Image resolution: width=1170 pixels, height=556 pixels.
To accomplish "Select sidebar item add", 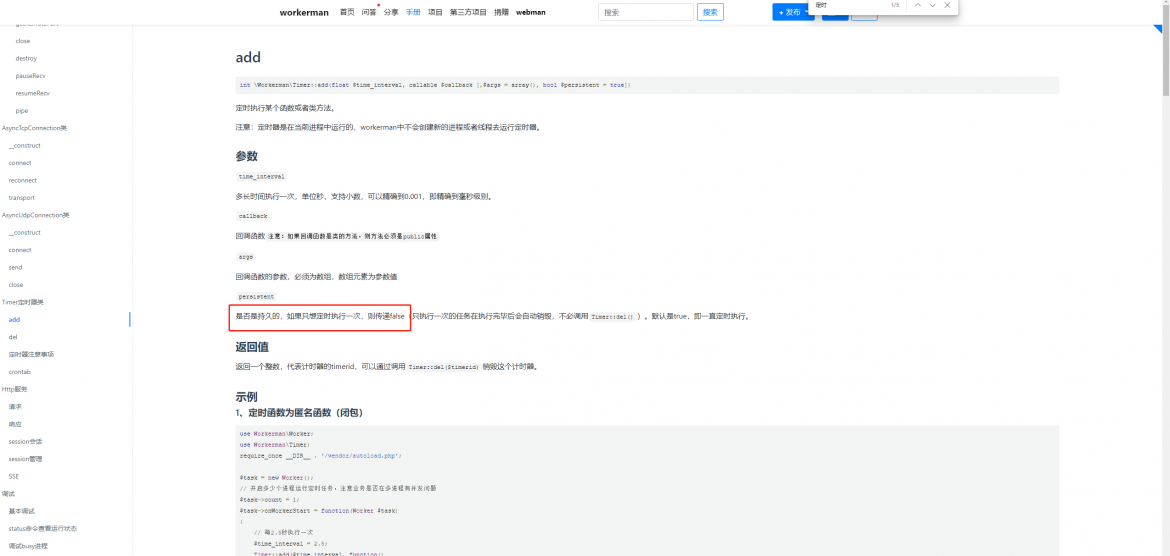I will pos(14,319).
